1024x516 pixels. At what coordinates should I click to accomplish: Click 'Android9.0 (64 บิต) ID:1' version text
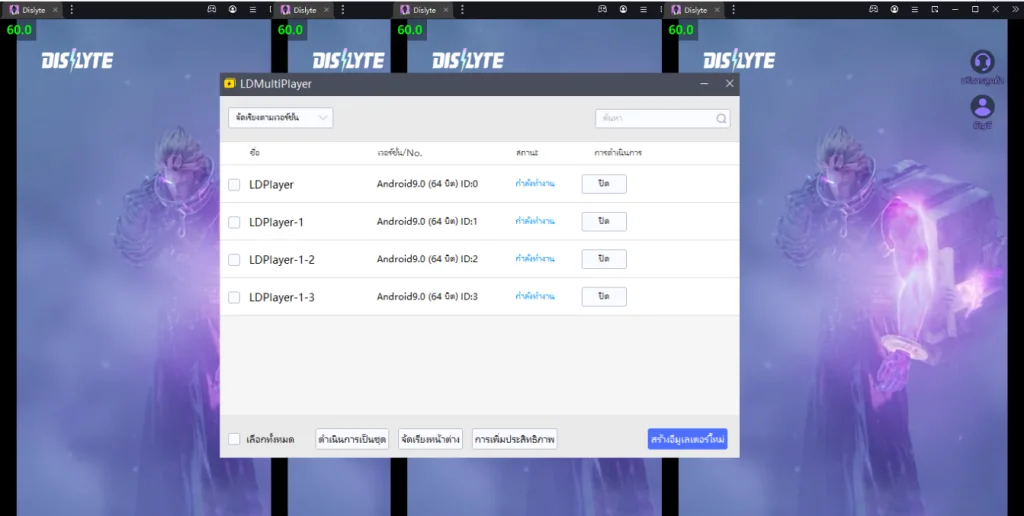pyautogui.click(x=427, y=221)
